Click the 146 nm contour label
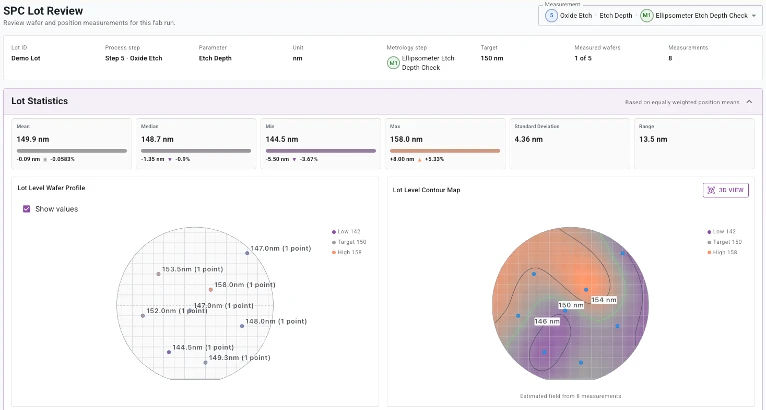766x410 pixels. point(547,322)
